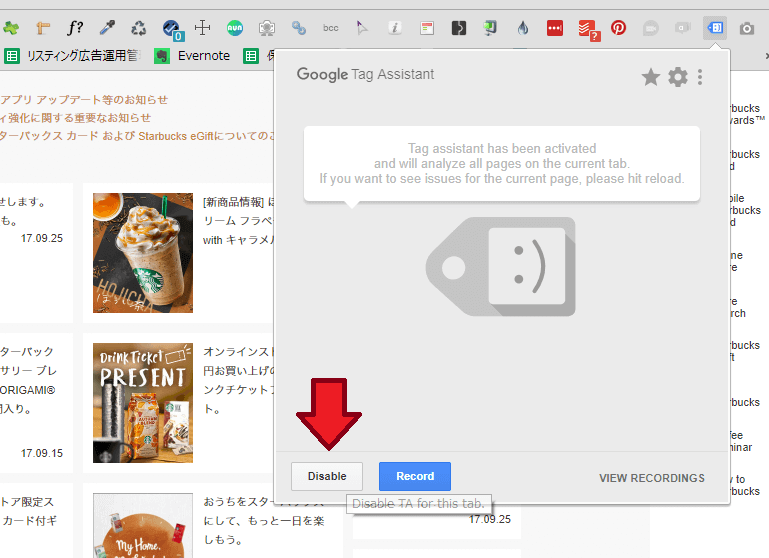The image size is (769, 558).
Task: Open the third spreadsheet bookmark after Evernote
Action: tap(258, 56)
